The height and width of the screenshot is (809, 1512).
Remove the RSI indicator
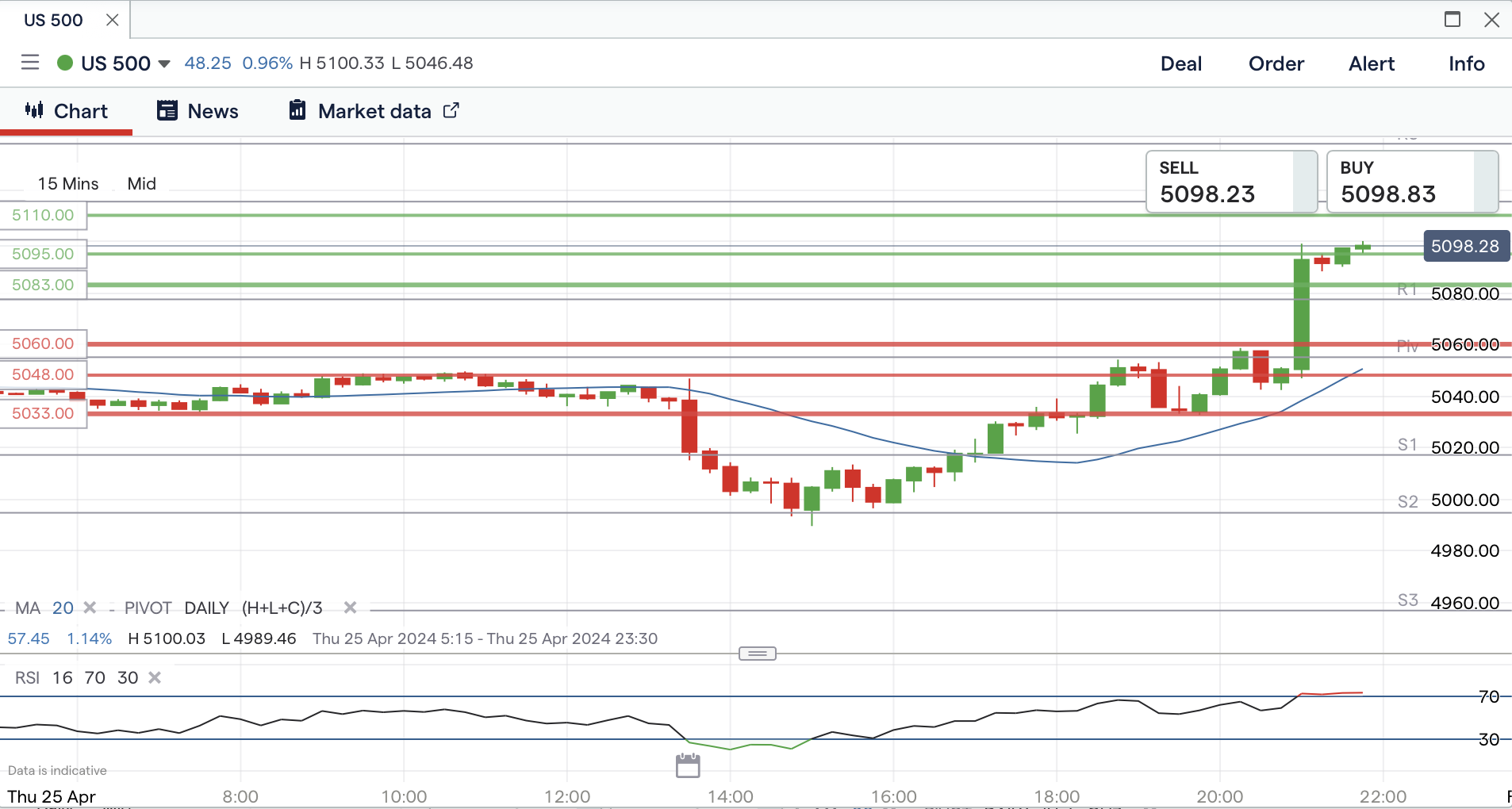coord(155,677)
